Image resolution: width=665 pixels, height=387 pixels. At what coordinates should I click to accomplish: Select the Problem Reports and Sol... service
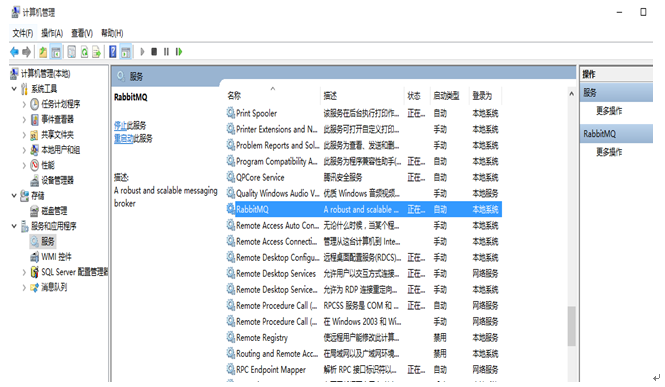277,145
